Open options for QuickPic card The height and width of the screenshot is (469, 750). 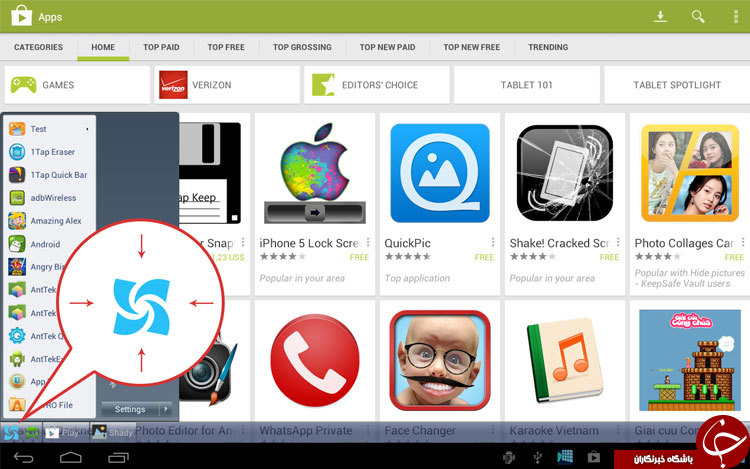493,242
